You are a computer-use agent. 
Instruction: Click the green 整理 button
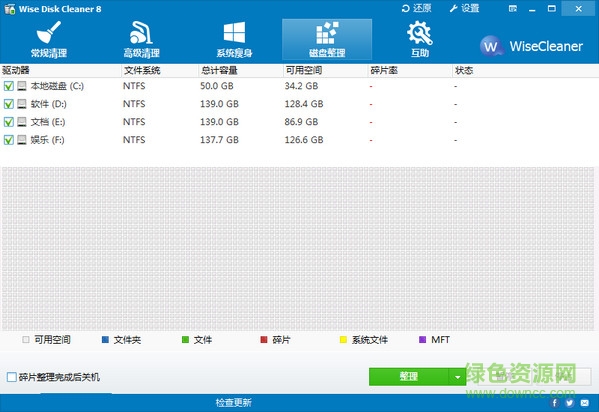[x=409, y=377]
